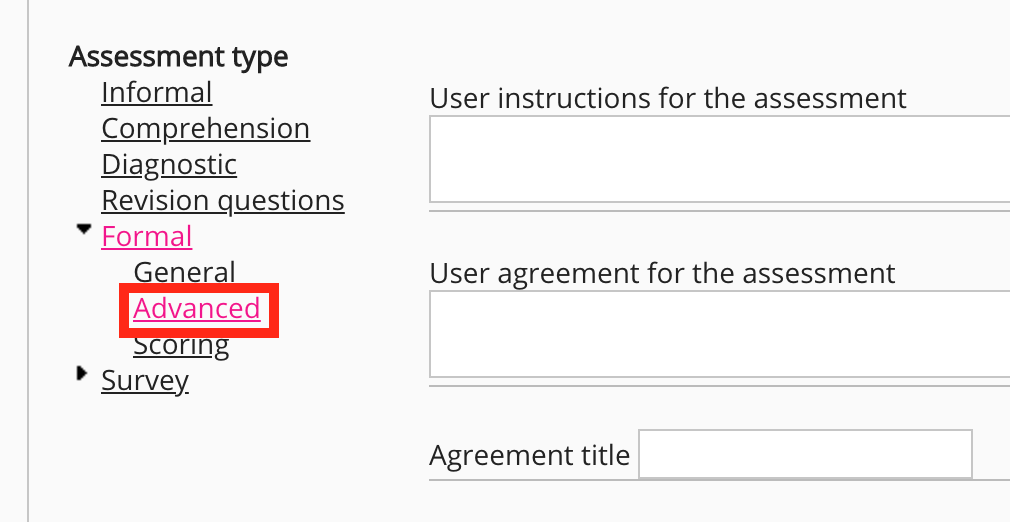Open the Revision questions link
The width and height of the screenshot is (1010, 522).
(223, 201)
